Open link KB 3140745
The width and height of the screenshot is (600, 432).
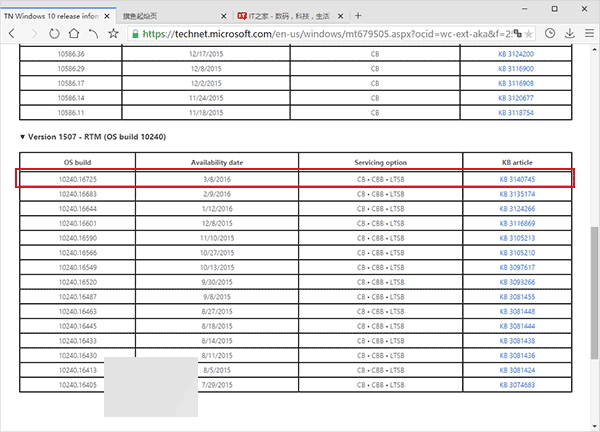pyautogui.click(x=517, y=179)
